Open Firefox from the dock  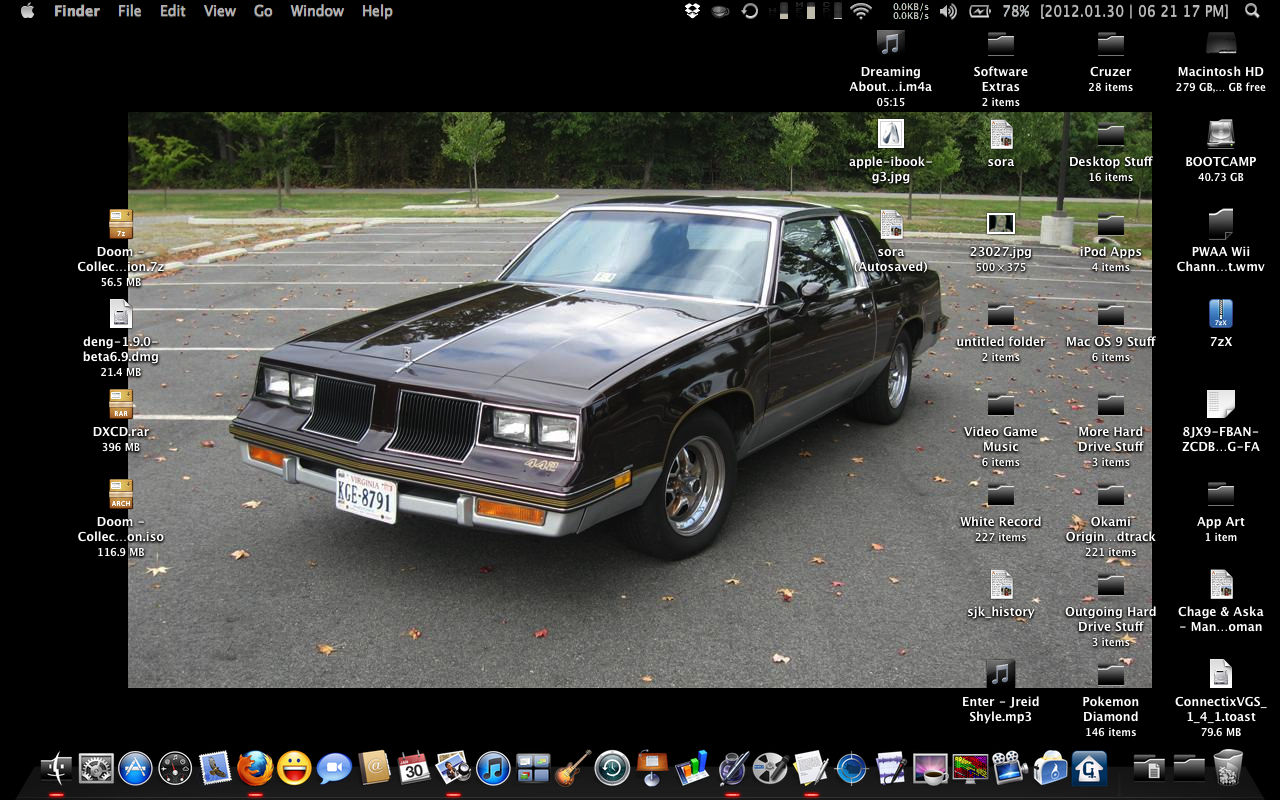(255, 768)
